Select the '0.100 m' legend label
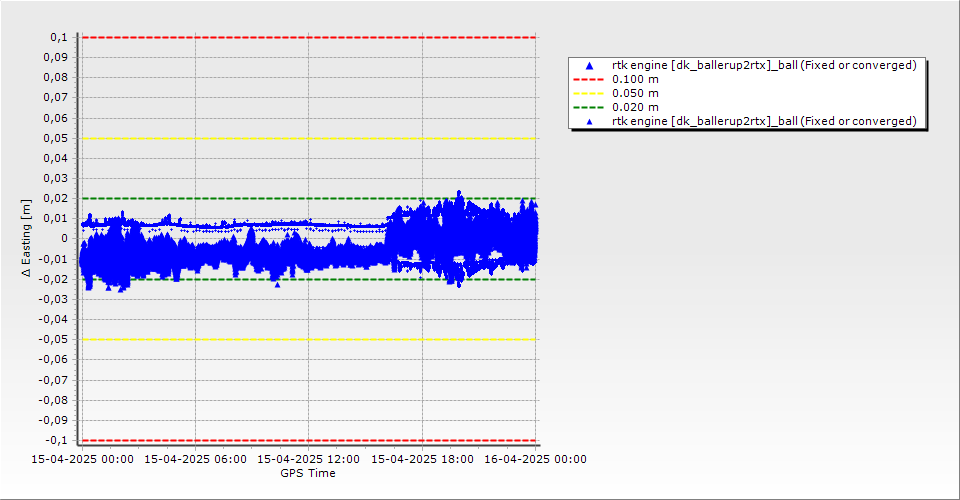960x500 pixels. click(636, 80)
